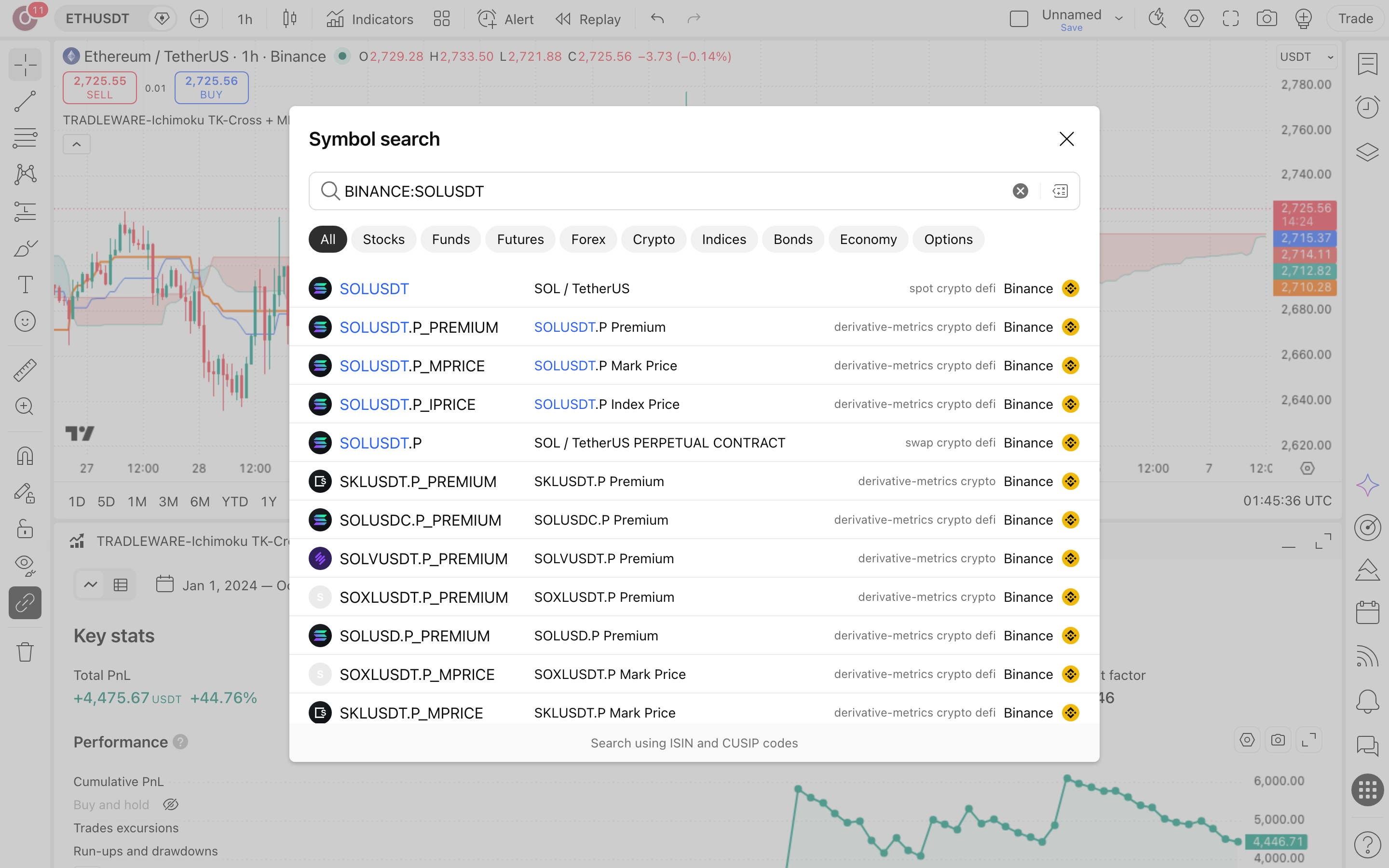This screenshot has height=868, width=1389.
Task: Open the 1h interval selector
Action: click(x=245, y=19)
